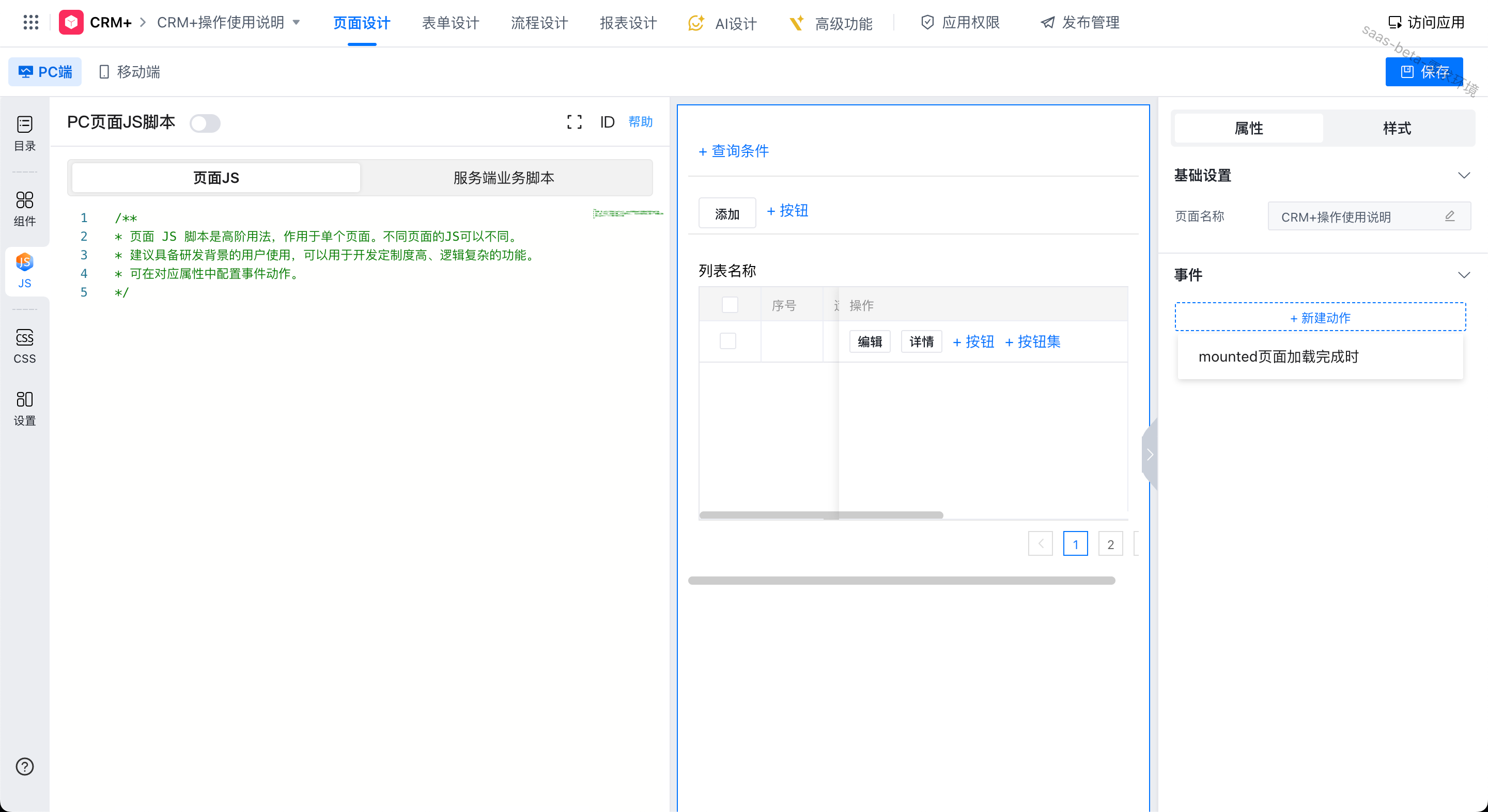Go to pagination page 2

point(1110,544)
